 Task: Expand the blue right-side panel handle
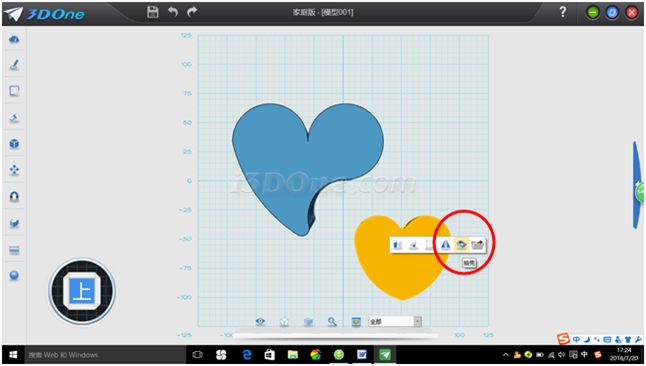tap(638, 185)
